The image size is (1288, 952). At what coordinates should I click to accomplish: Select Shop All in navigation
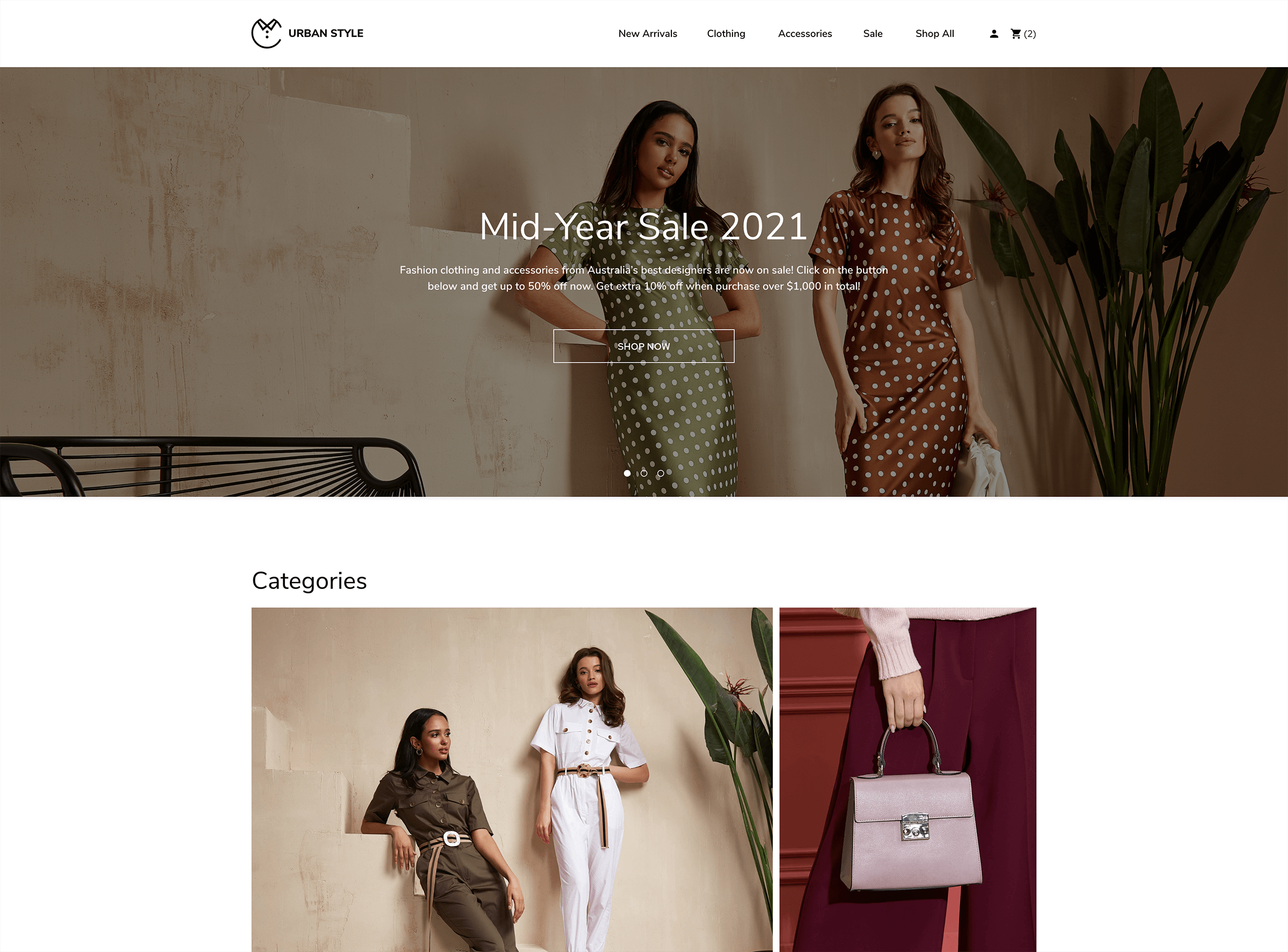(934, 33)
